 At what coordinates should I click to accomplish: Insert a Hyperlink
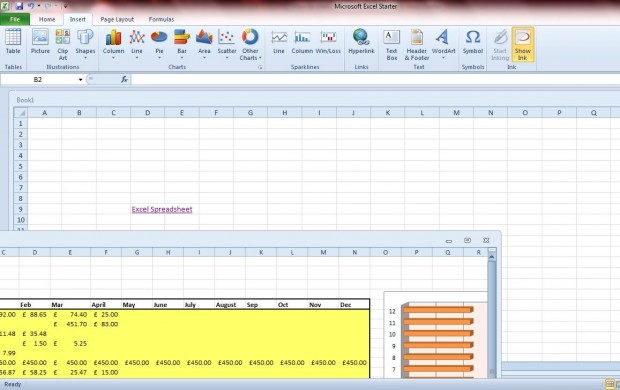361,42
